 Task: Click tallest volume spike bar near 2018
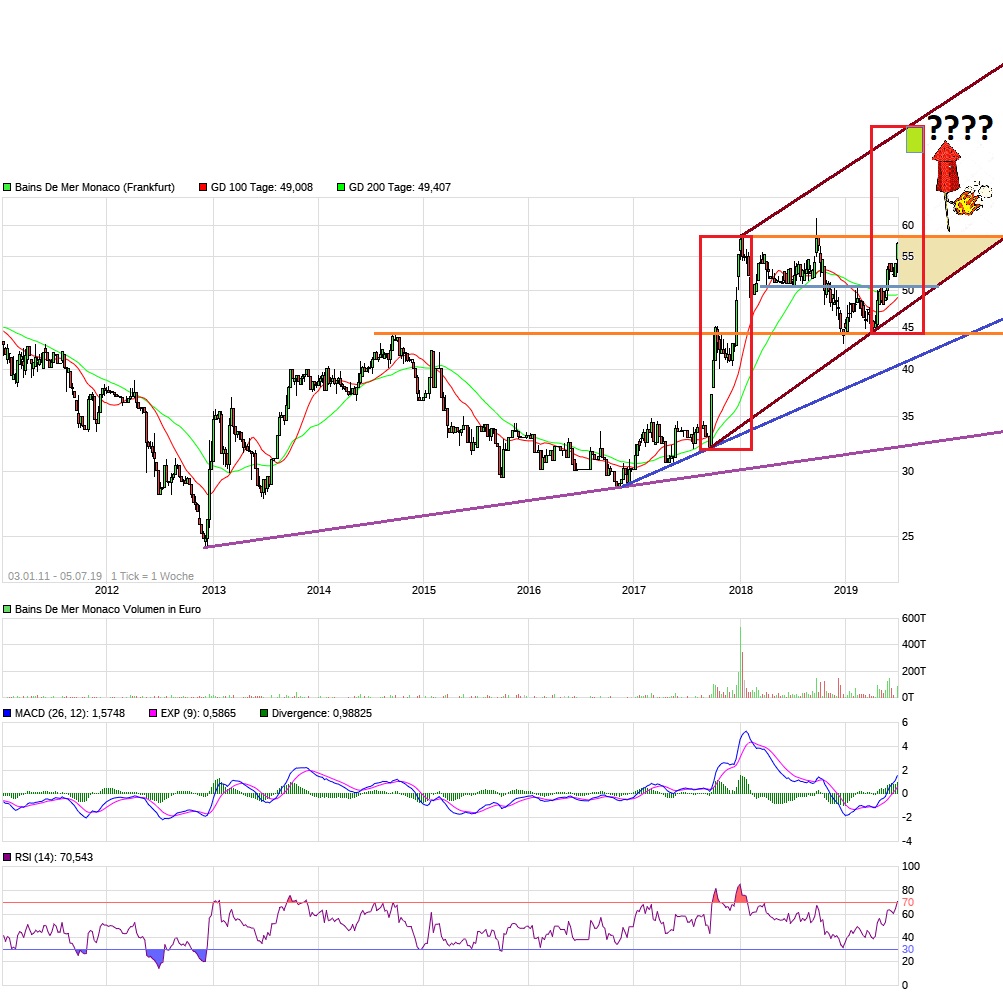(x=741, y=662)
